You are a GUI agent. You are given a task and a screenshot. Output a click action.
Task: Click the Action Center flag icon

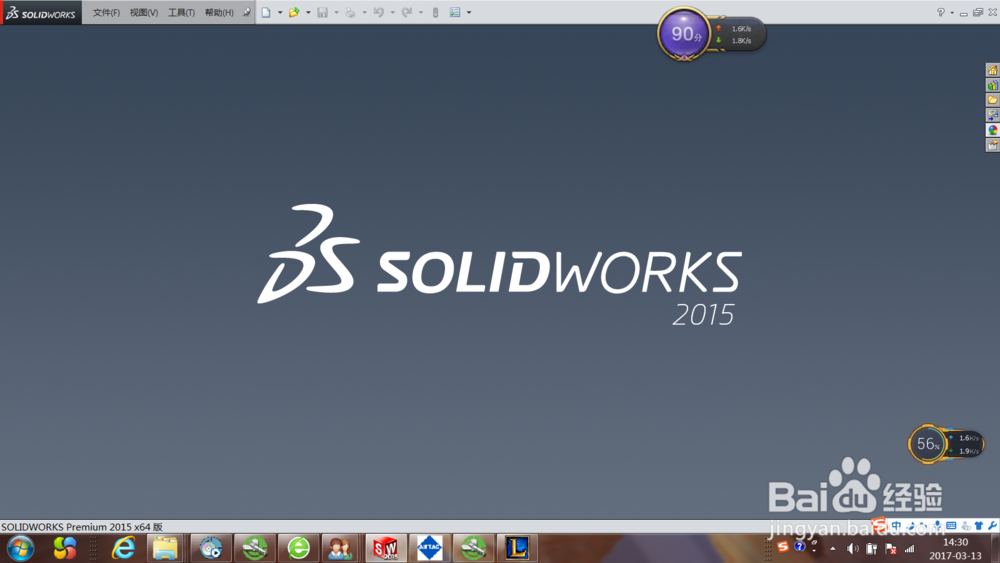pyautogui.click(x=891, y=549)
